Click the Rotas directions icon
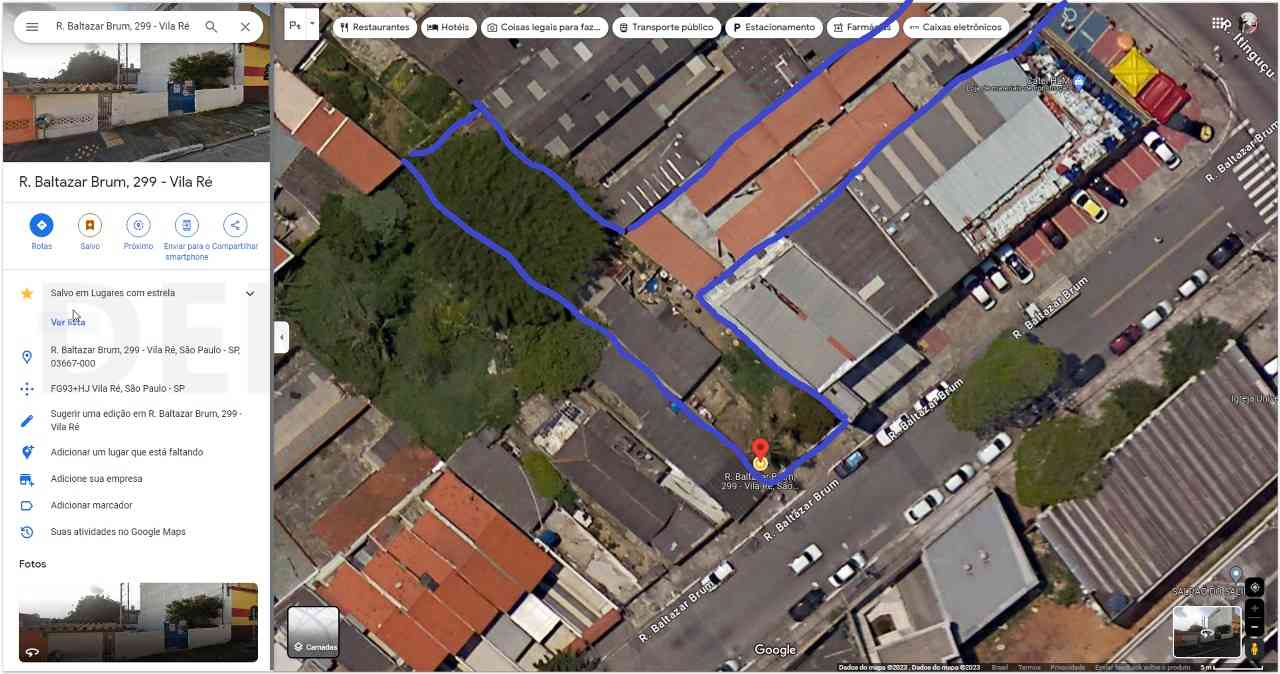The height and width of the screenshot is (674, 1280). pyautogui.click(x=41, y=225)
